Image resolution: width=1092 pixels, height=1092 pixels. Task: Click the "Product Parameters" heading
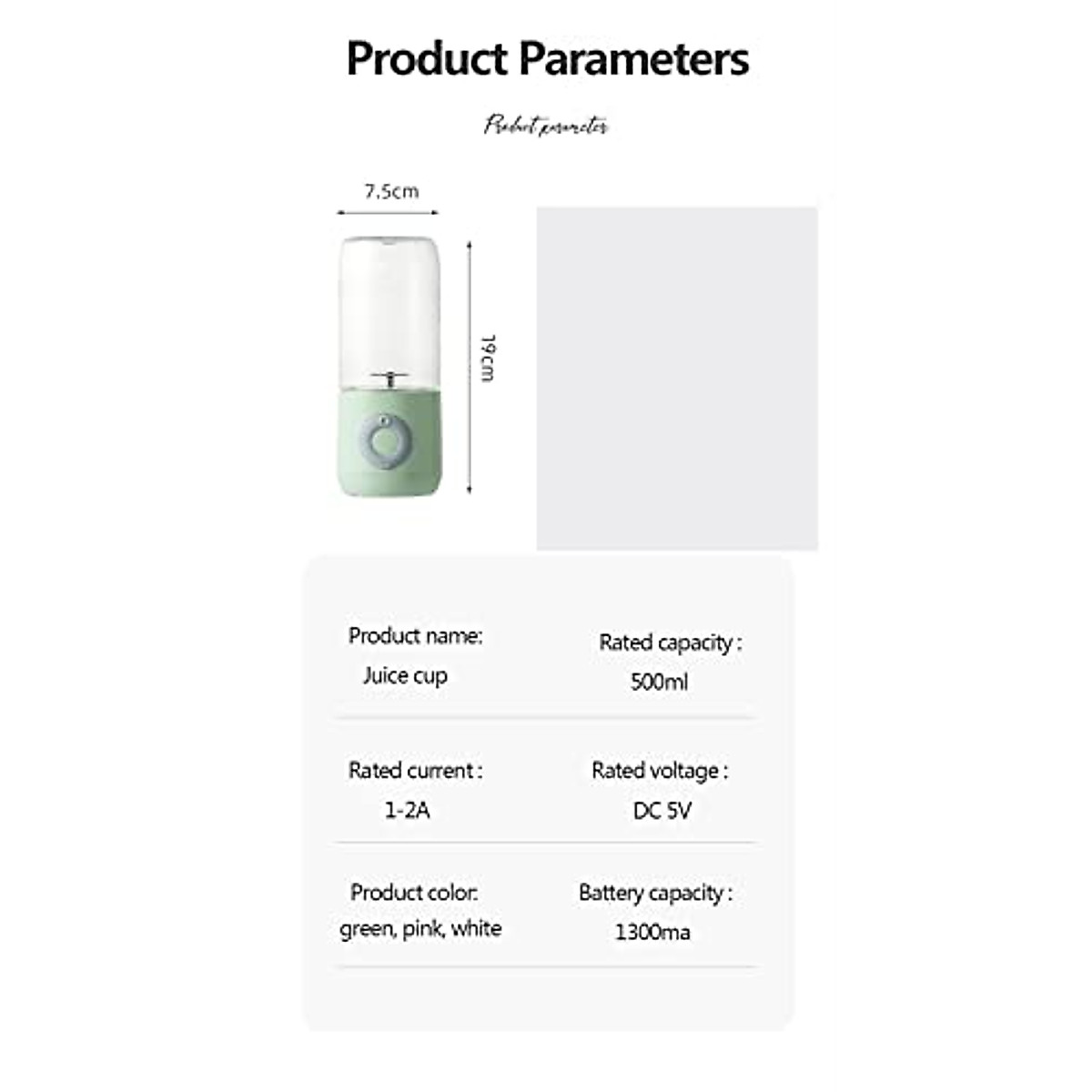547,58
